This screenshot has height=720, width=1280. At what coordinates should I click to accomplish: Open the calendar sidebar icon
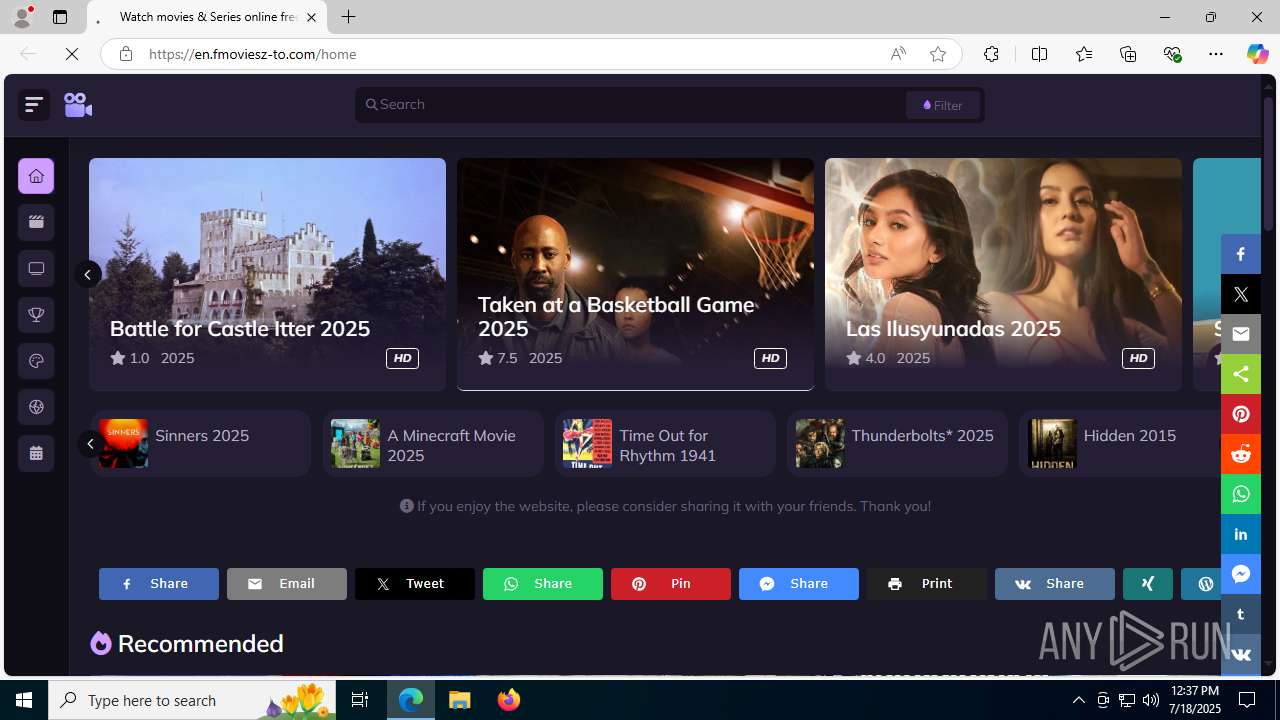click(x=36, y=453)
